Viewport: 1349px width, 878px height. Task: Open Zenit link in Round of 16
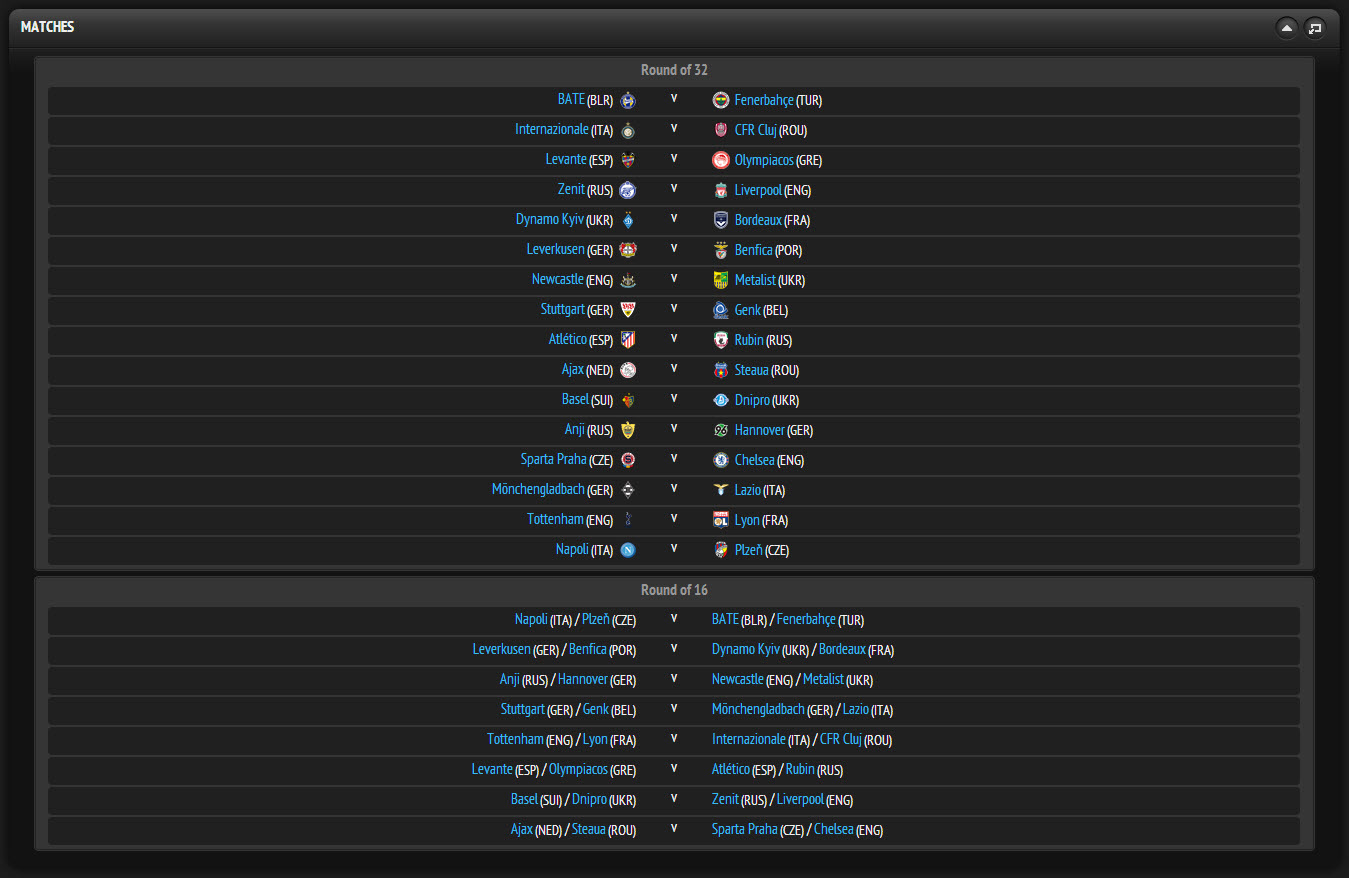tap(725, 799)
